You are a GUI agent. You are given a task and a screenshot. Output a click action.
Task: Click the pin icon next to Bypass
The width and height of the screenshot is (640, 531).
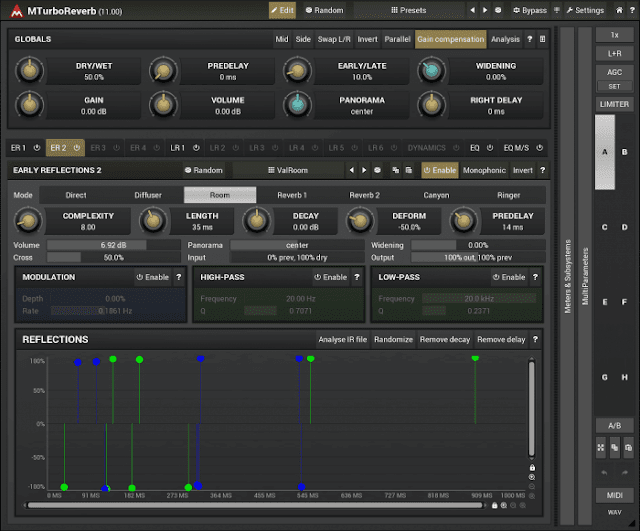pyautogui.click(x=557, y=10)
